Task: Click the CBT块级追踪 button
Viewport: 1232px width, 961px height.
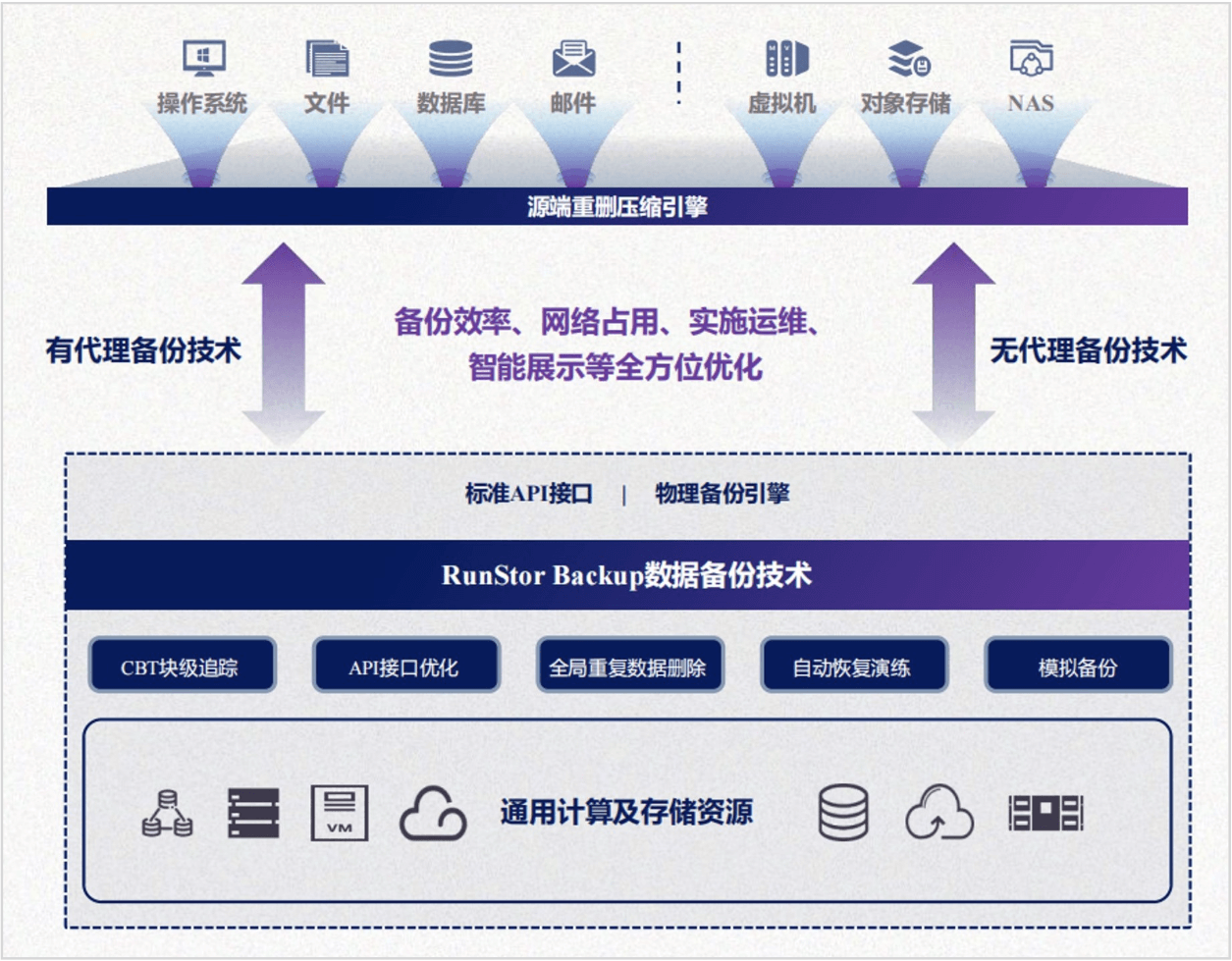Action: pyautogui.click(x=181, y=667)
